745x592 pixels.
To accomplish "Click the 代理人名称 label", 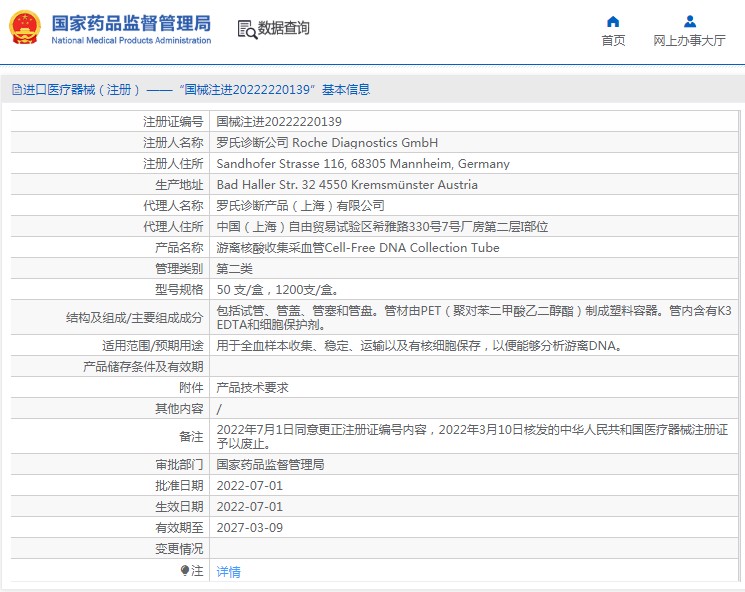I will pos(173,205).
